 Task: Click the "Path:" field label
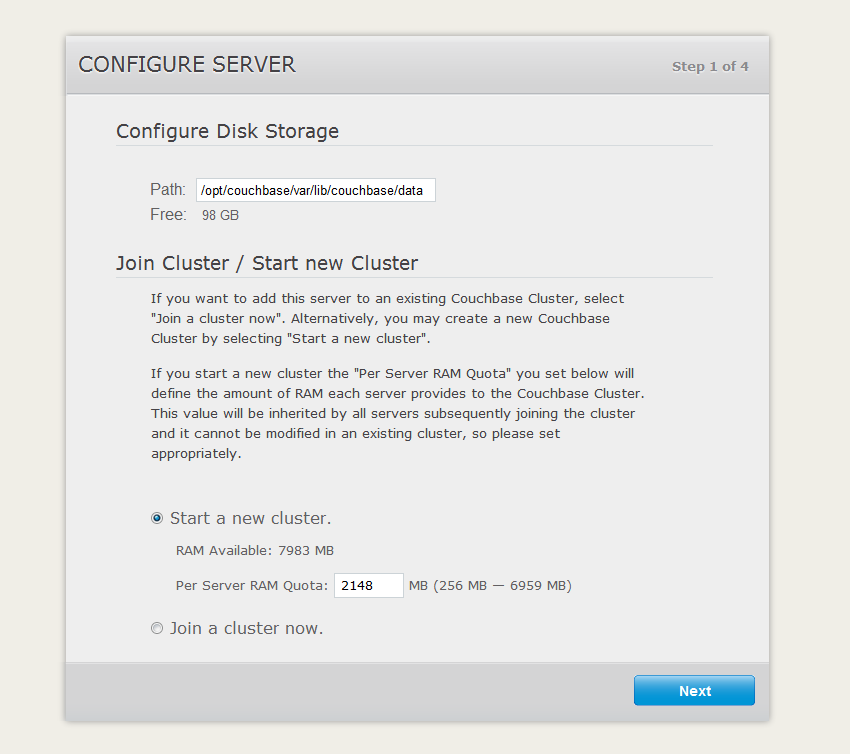pos(168,189)
